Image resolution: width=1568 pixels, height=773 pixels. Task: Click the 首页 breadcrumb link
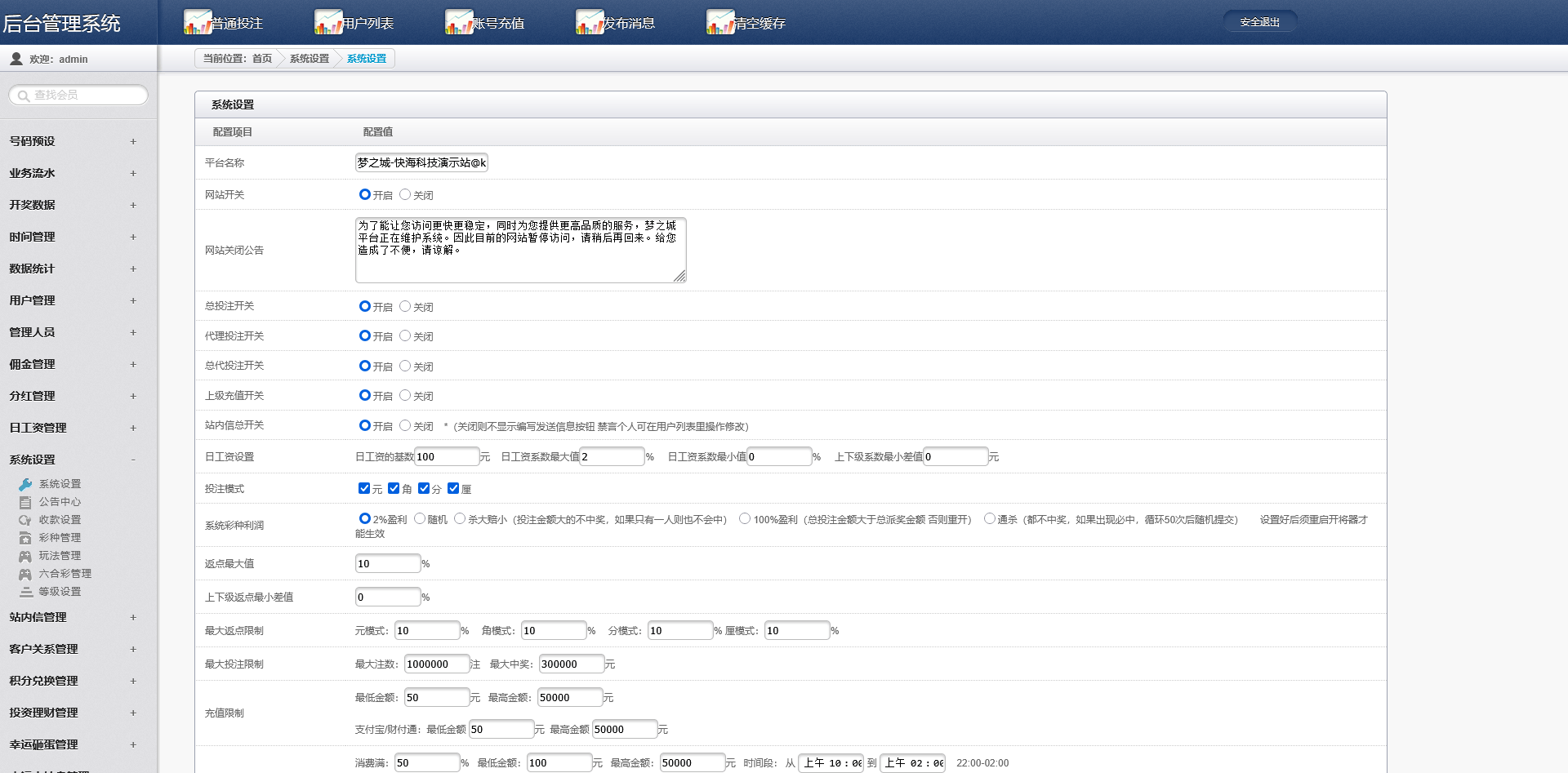261,59
